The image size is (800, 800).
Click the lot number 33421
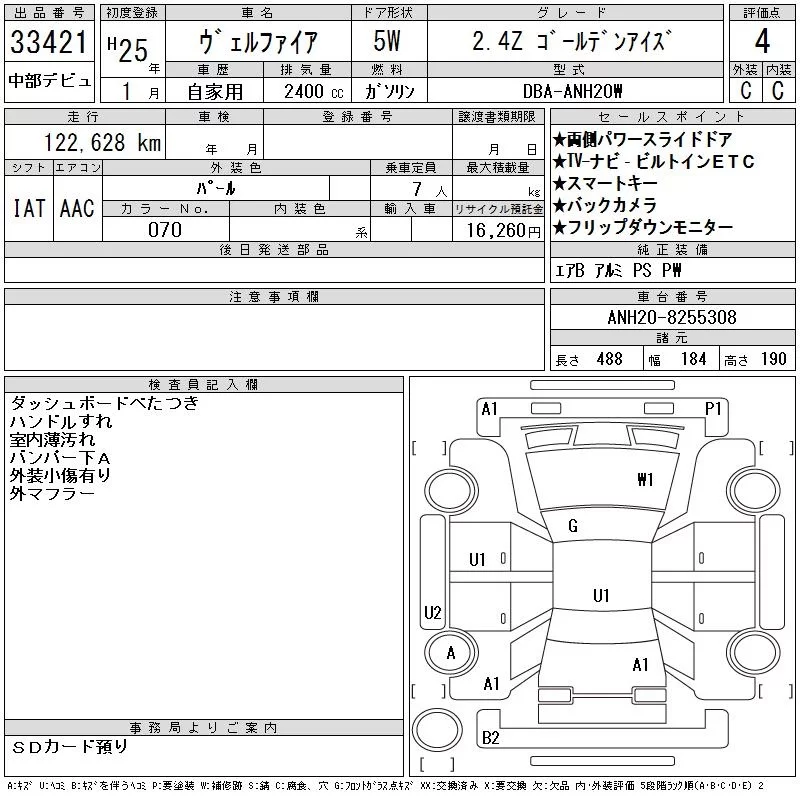48,43
